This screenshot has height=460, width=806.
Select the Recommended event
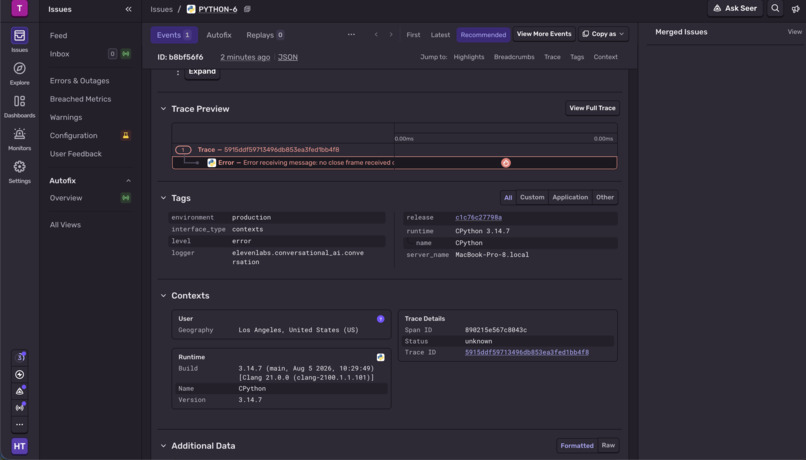coord(483,35)
